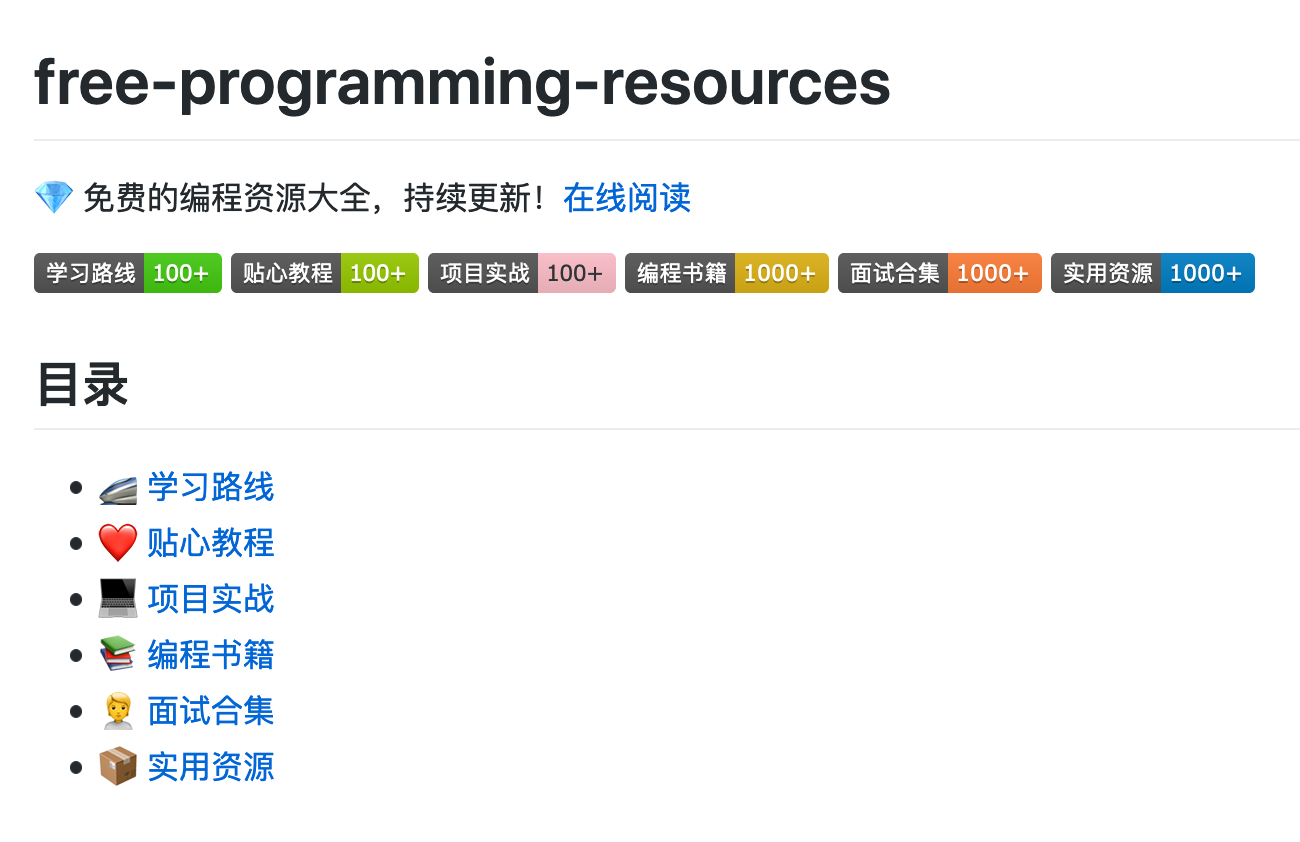Open the 在线阅读 link

coord(627,198)
